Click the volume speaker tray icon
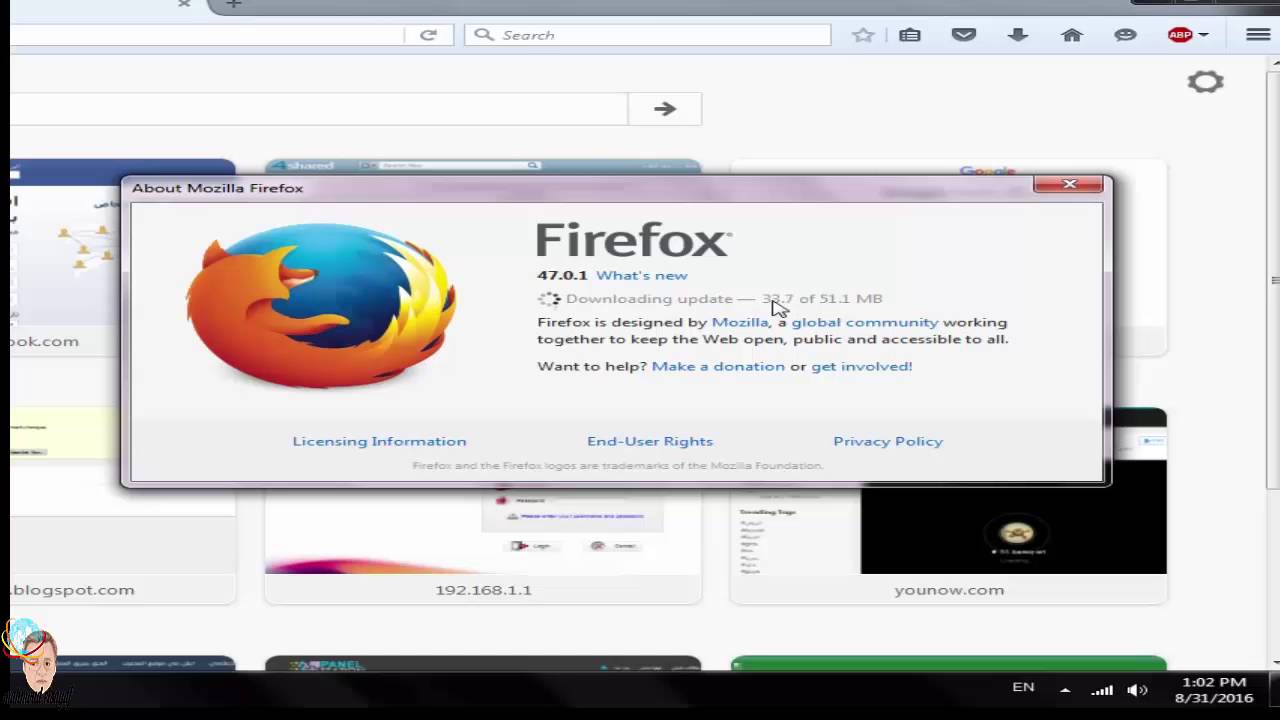1280x720 pixels. click(x=1137, y=690)
